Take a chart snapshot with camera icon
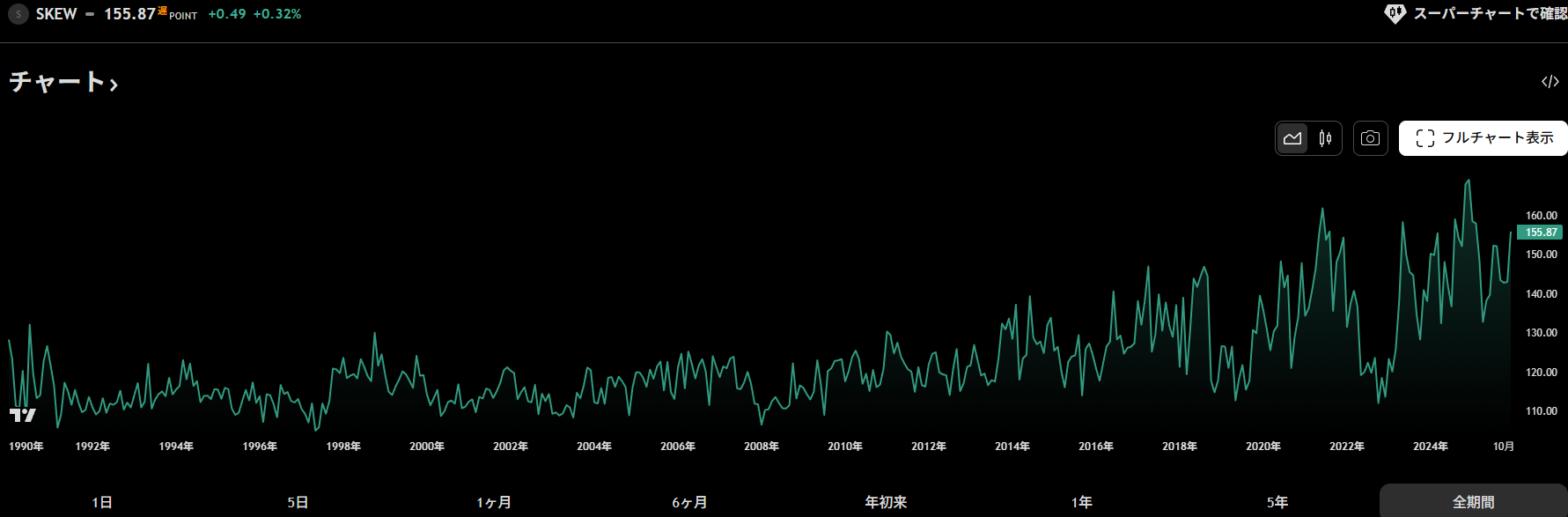 1370,138
